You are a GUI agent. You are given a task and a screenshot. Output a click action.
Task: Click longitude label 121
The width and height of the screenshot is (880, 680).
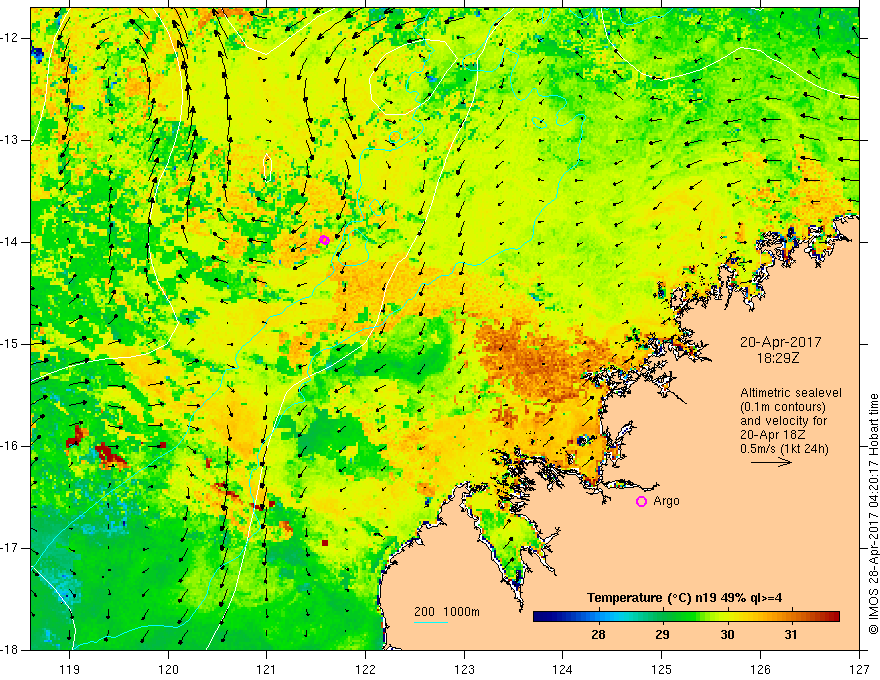[x=267, y=669]
